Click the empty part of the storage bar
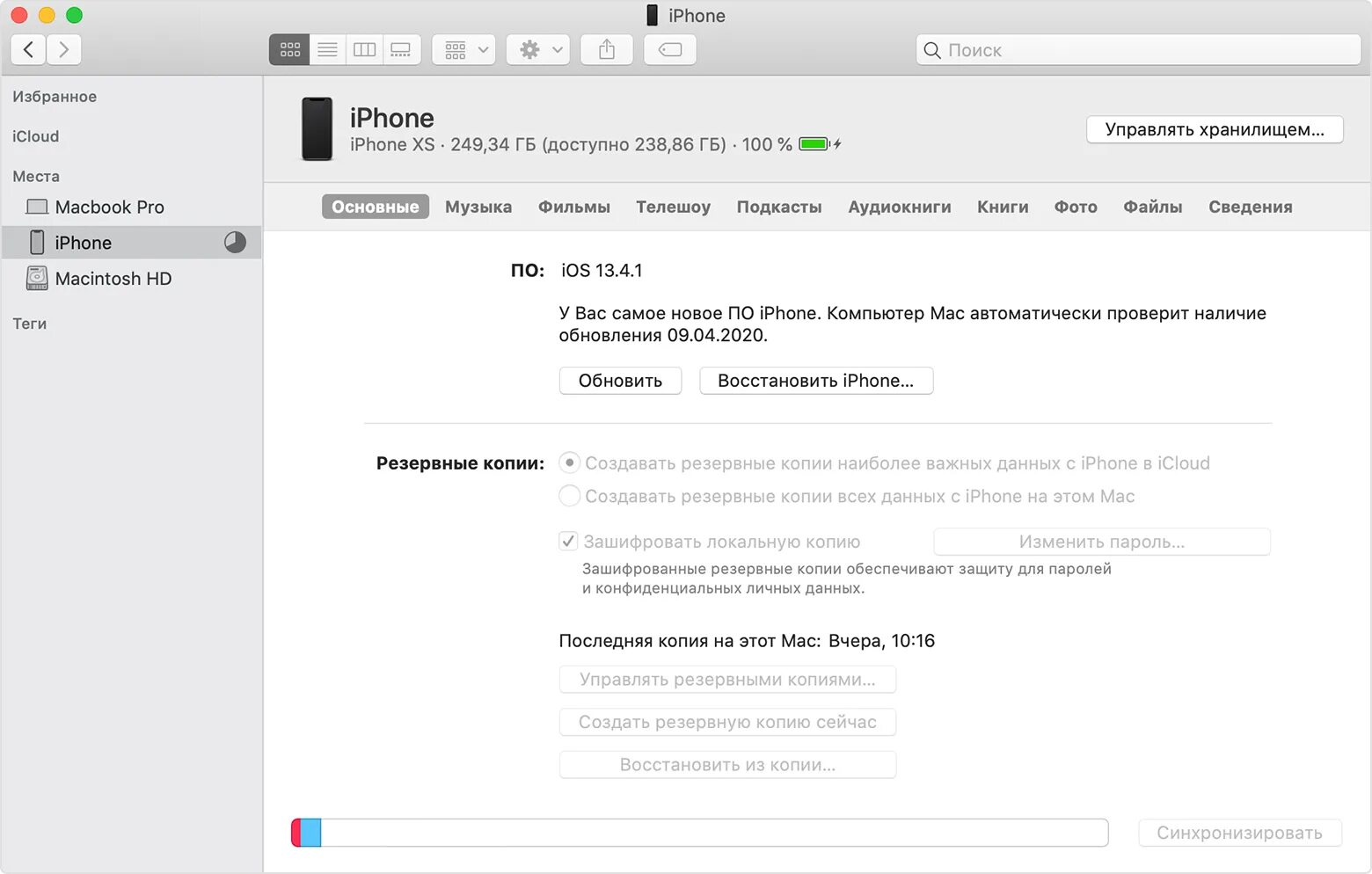 coord(714,833)
